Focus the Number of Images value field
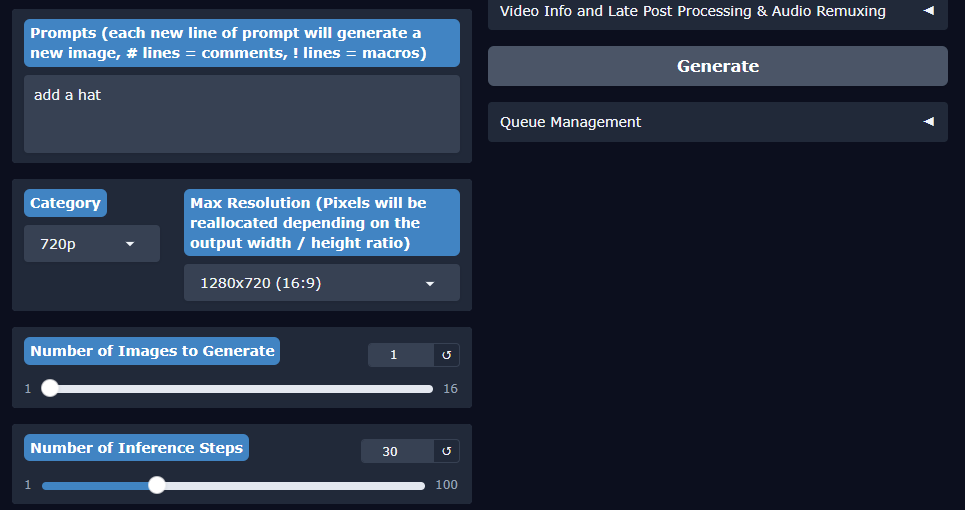Viewport: 965px width, 510px height. [400, 355]
